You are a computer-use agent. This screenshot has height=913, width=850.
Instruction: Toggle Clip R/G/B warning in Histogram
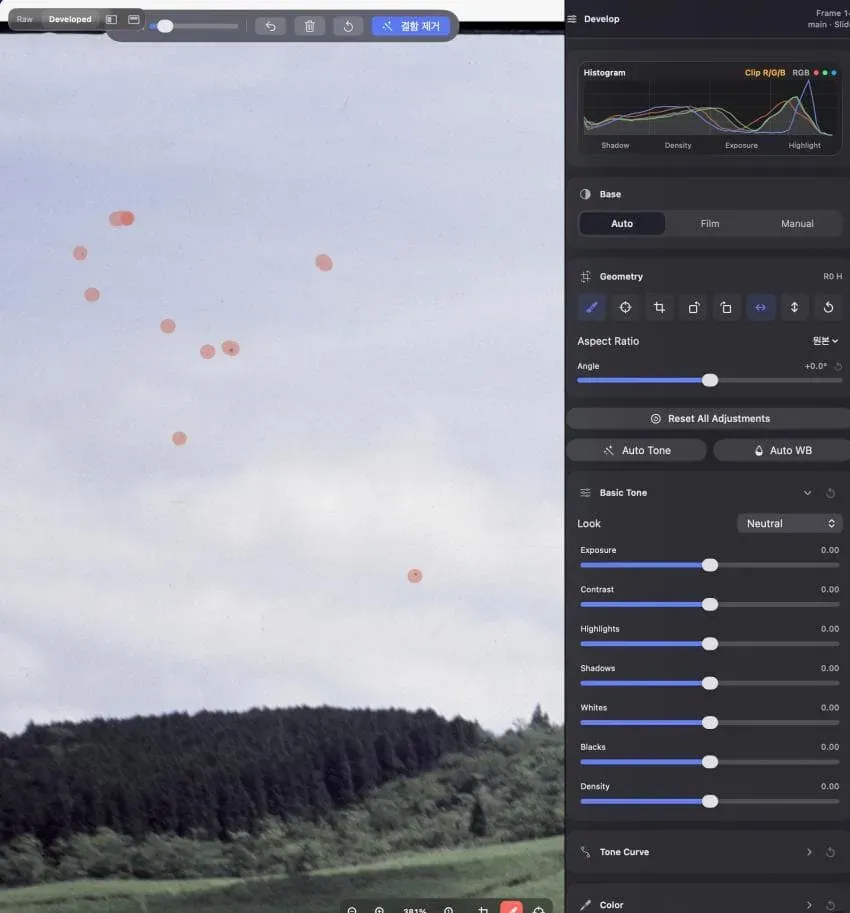(x=764, y=73)
